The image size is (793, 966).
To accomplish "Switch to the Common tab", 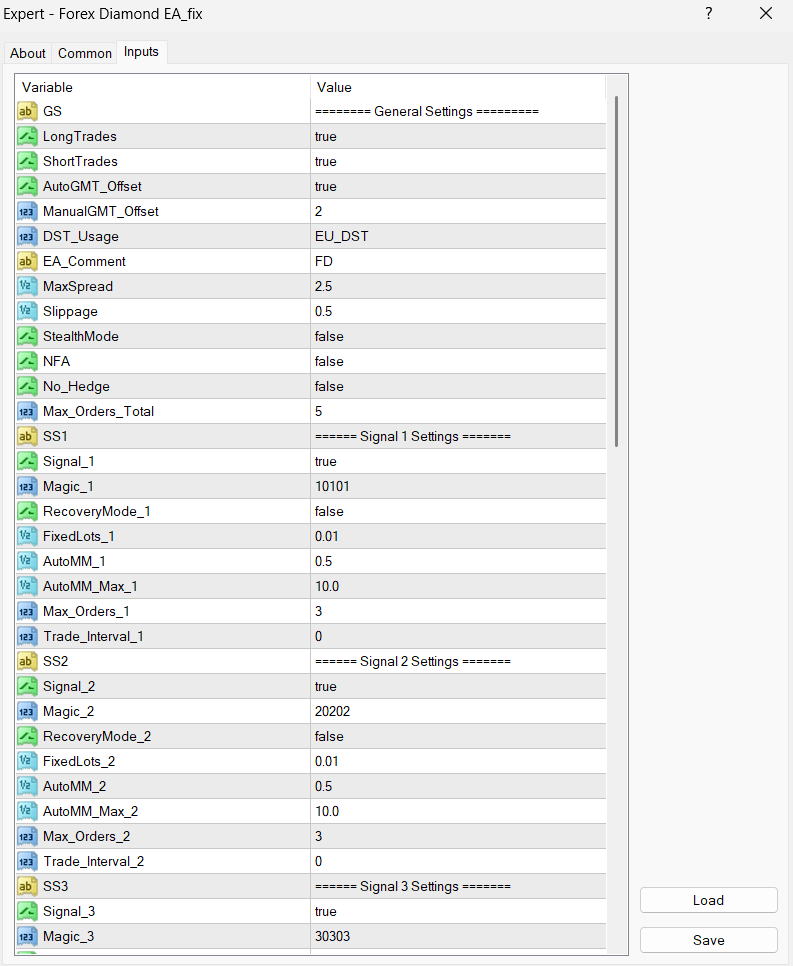I will (85, 53).
